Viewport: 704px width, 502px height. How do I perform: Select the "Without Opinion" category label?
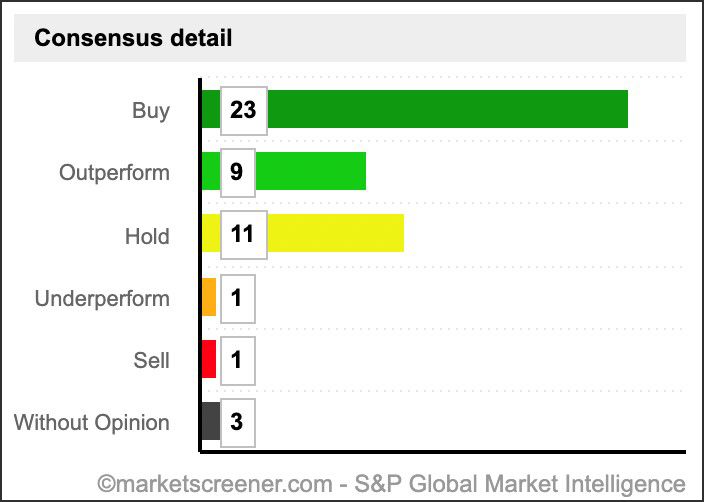pyautogui.click(x=91, y=422)
